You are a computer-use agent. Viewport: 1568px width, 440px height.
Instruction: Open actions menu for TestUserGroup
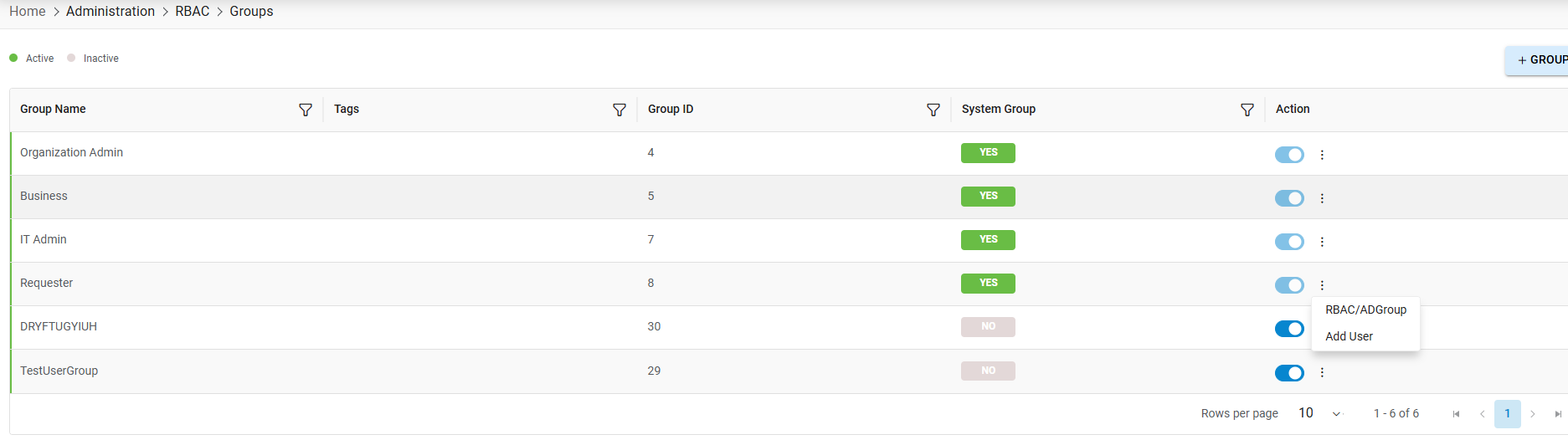click(x=1322, y=372)
